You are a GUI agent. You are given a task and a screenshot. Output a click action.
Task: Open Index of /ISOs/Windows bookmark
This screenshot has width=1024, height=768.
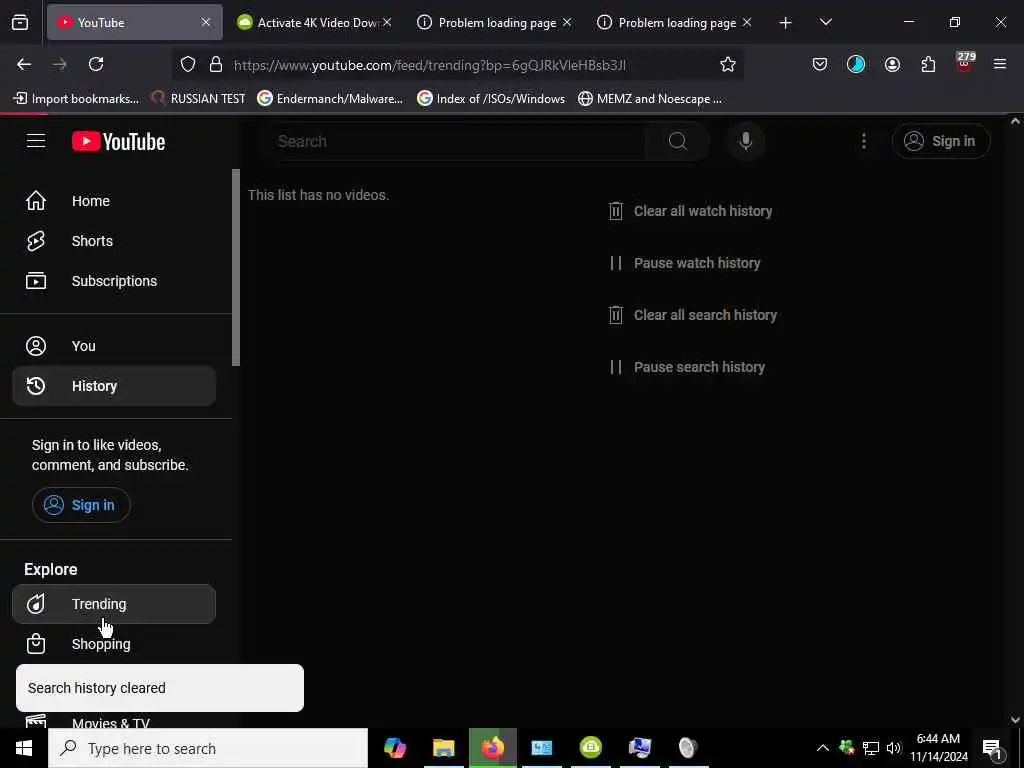pos(490,99)
